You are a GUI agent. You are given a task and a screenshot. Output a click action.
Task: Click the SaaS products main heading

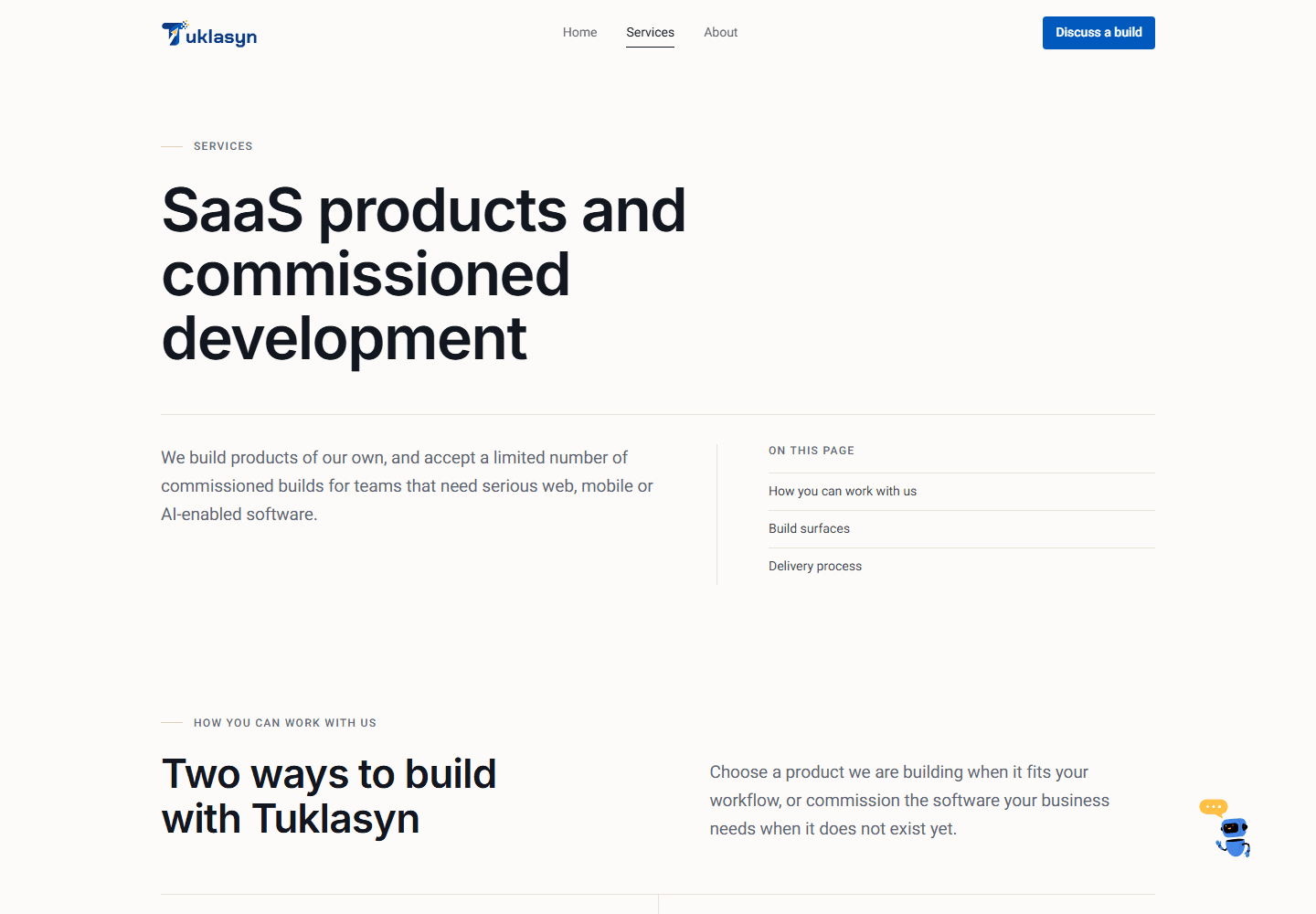(x=424, y=274)
